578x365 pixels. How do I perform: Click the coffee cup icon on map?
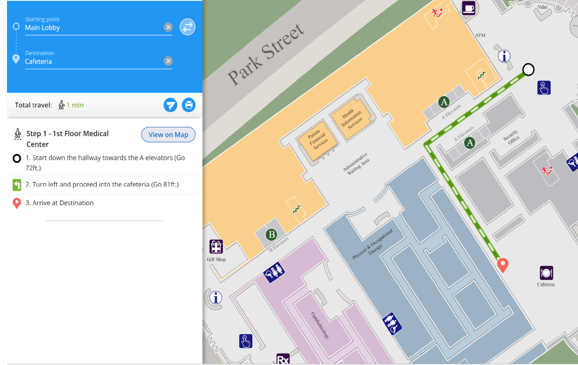pos(469,7)
